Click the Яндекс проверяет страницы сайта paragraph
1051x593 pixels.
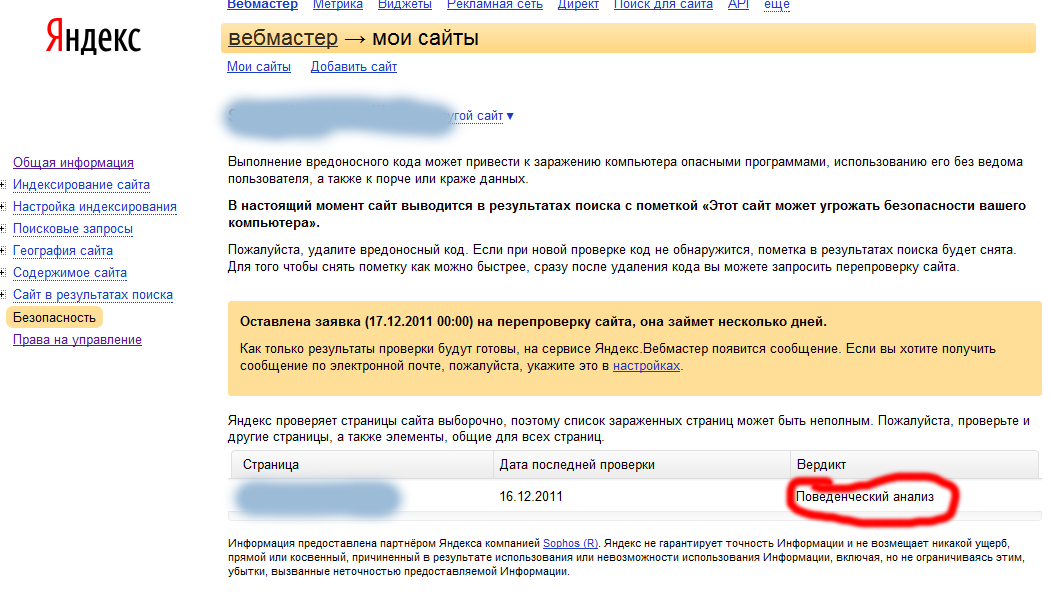[x=629, y=429]
